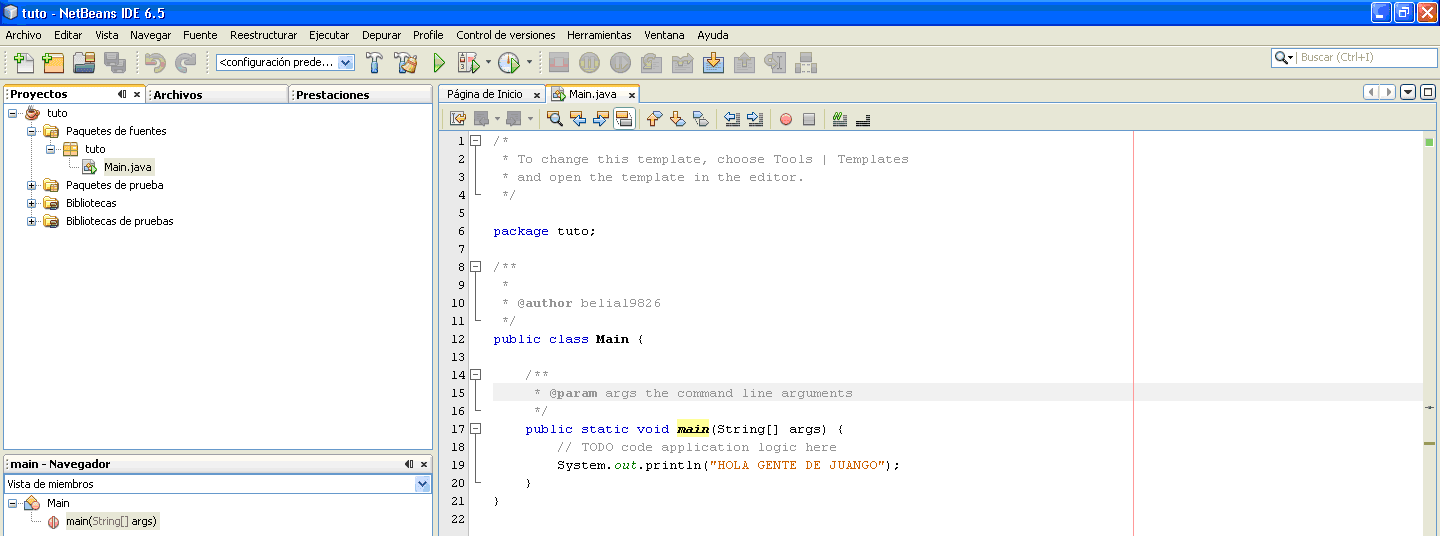Image resolution: width=1440 pixels, height=536 pixels.
Task: Click the Clean and Build broom icon
Action: pyautogui.click(x=406, y=62)
